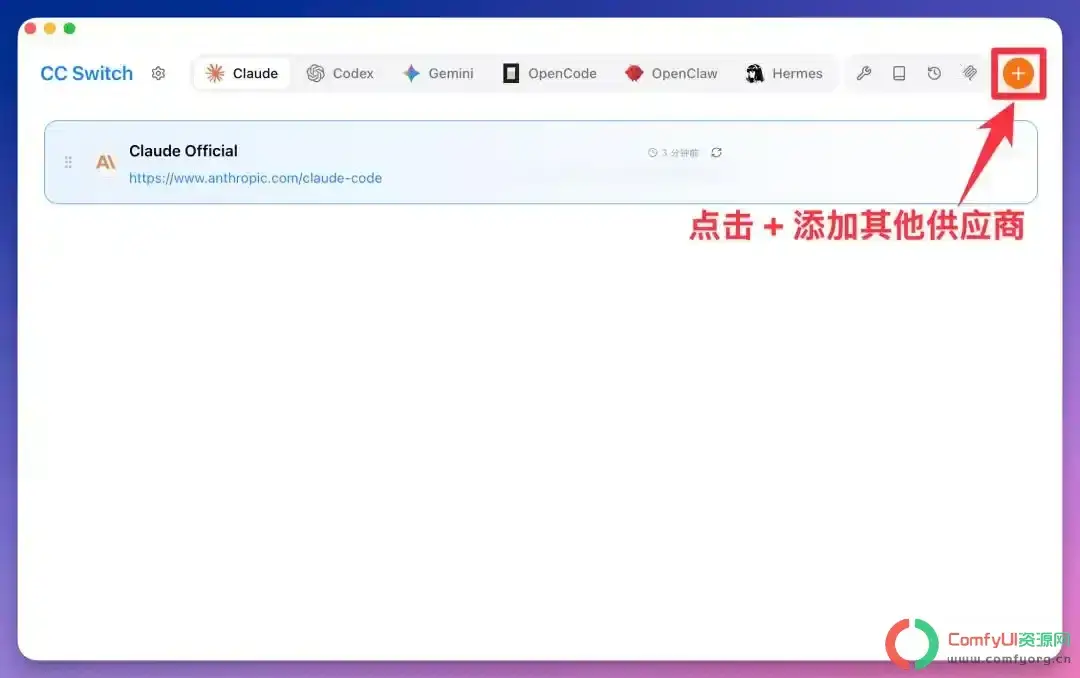Image resolution: width=1080 pixels, height=678 pixels.
Task: Select the Claude Official provider name
Action: [x=183, y=151]
